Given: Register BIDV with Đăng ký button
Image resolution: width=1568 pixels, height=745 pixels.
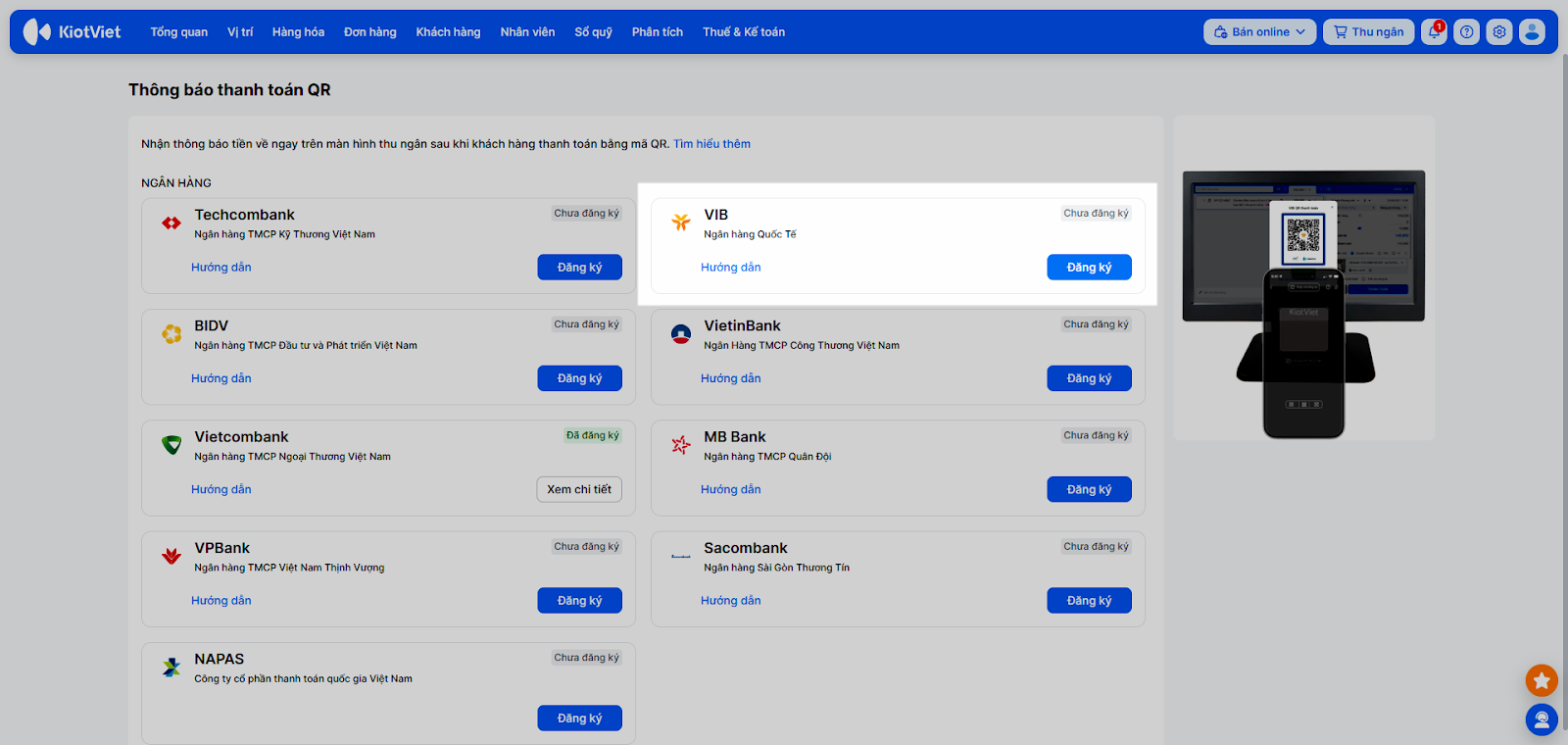Looking at the screenshot, I should pos(579,378).
